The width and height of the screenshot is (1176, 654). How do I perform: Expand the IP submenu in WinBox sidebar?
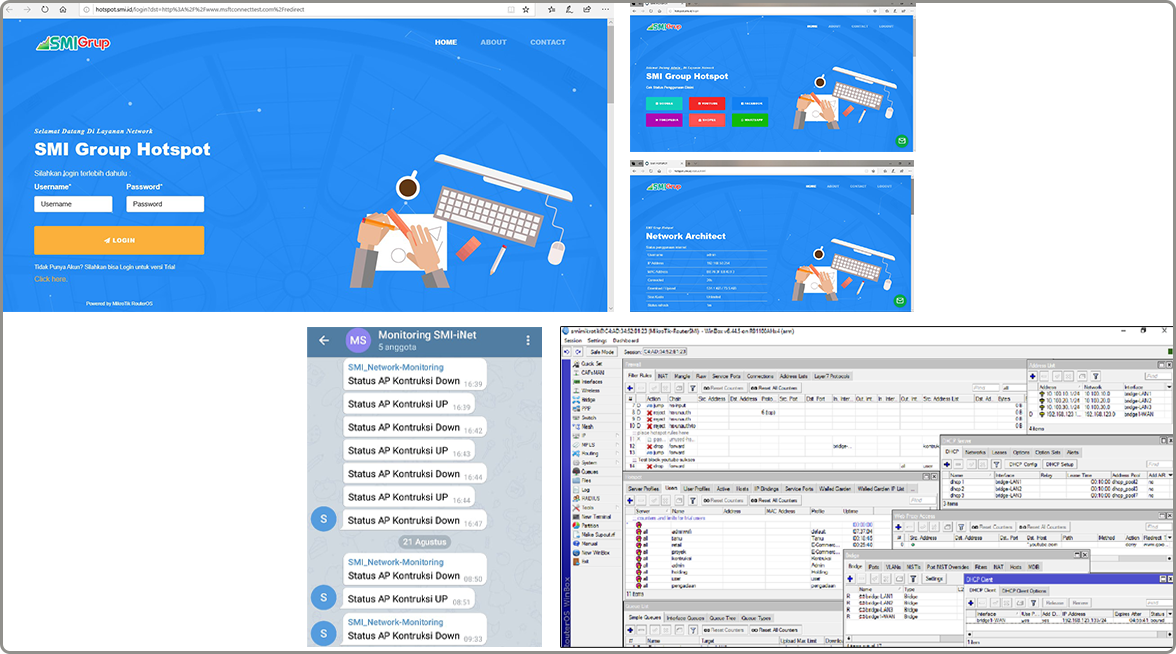point(594,435)
